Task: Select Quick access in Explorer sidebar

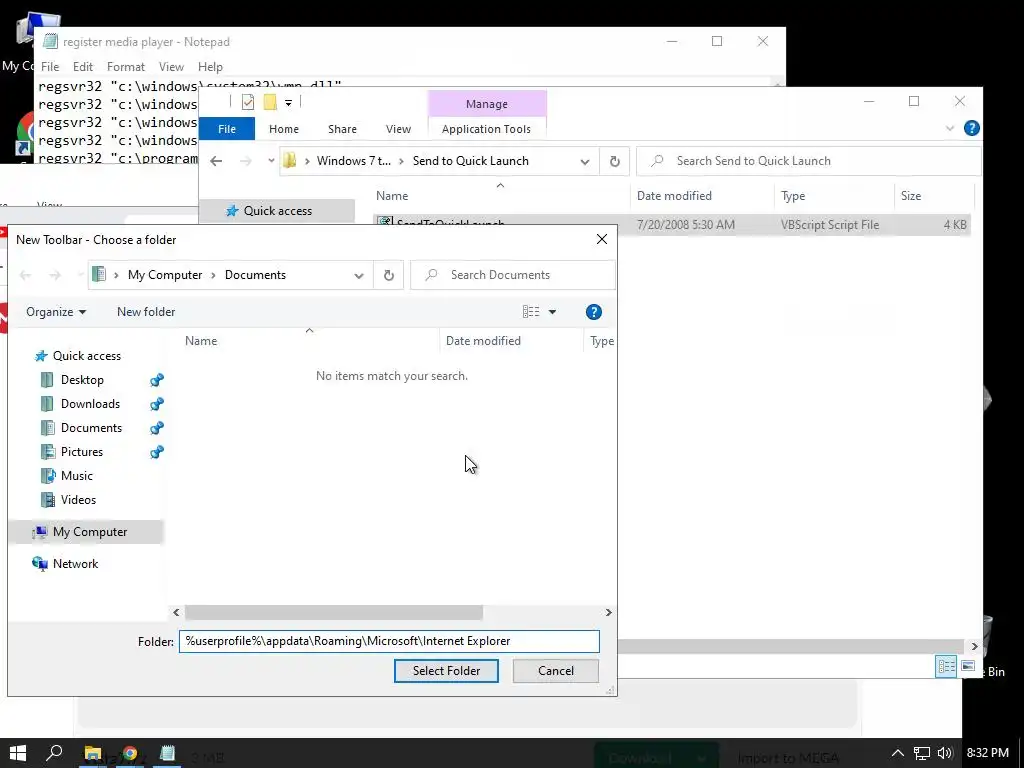Action: tap(277, 211)
